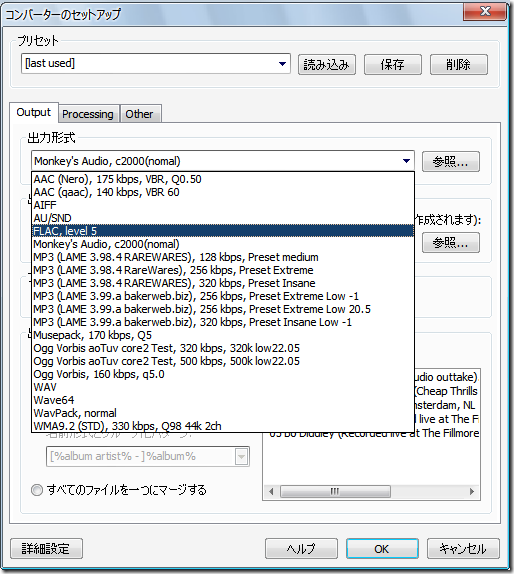Click left arrow of preview horizontal scrollbar
514x574 pixels.
click(271, 491)
